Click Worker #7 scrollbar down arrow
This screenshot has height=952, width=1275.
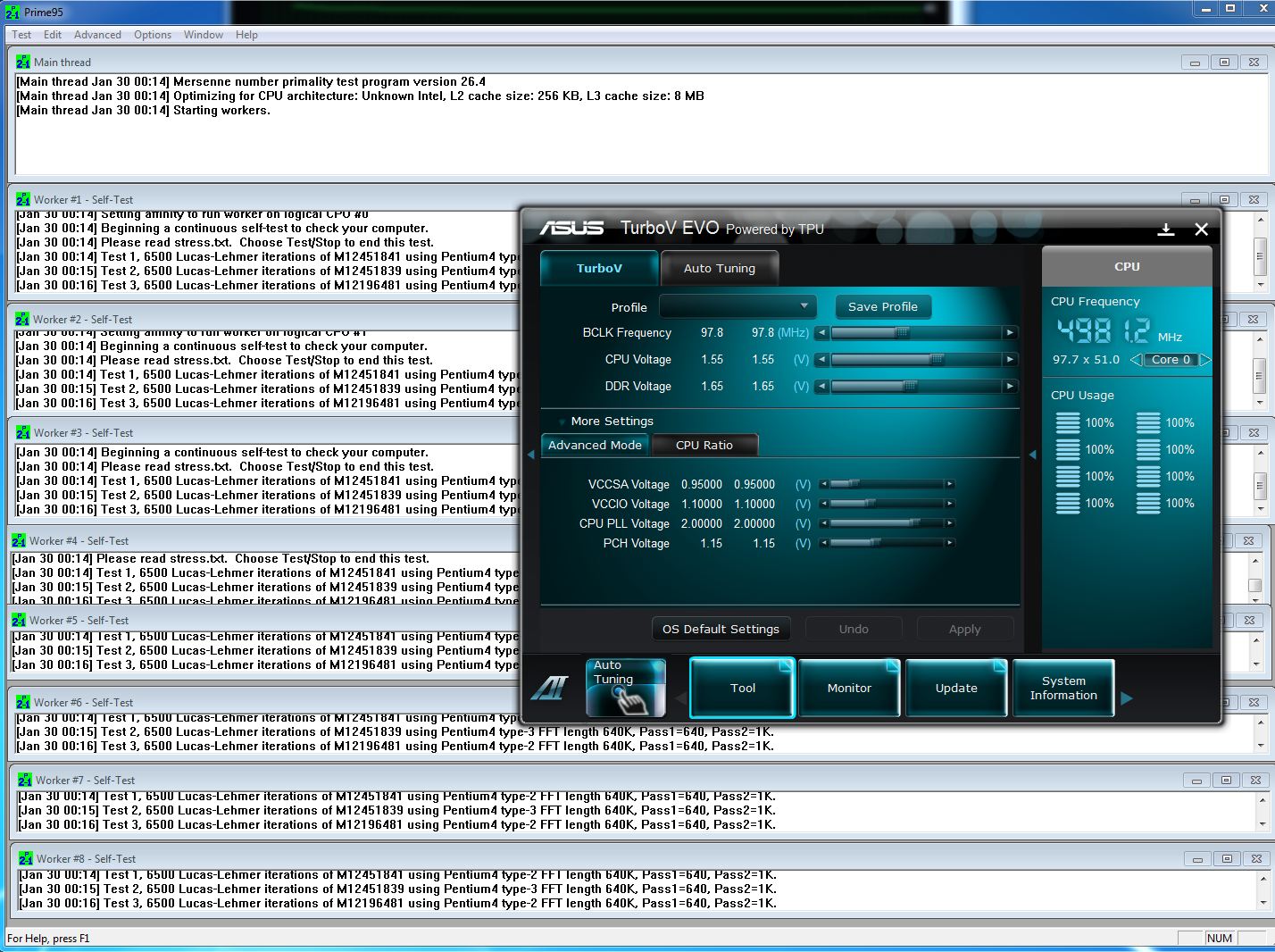(1262, 824)
